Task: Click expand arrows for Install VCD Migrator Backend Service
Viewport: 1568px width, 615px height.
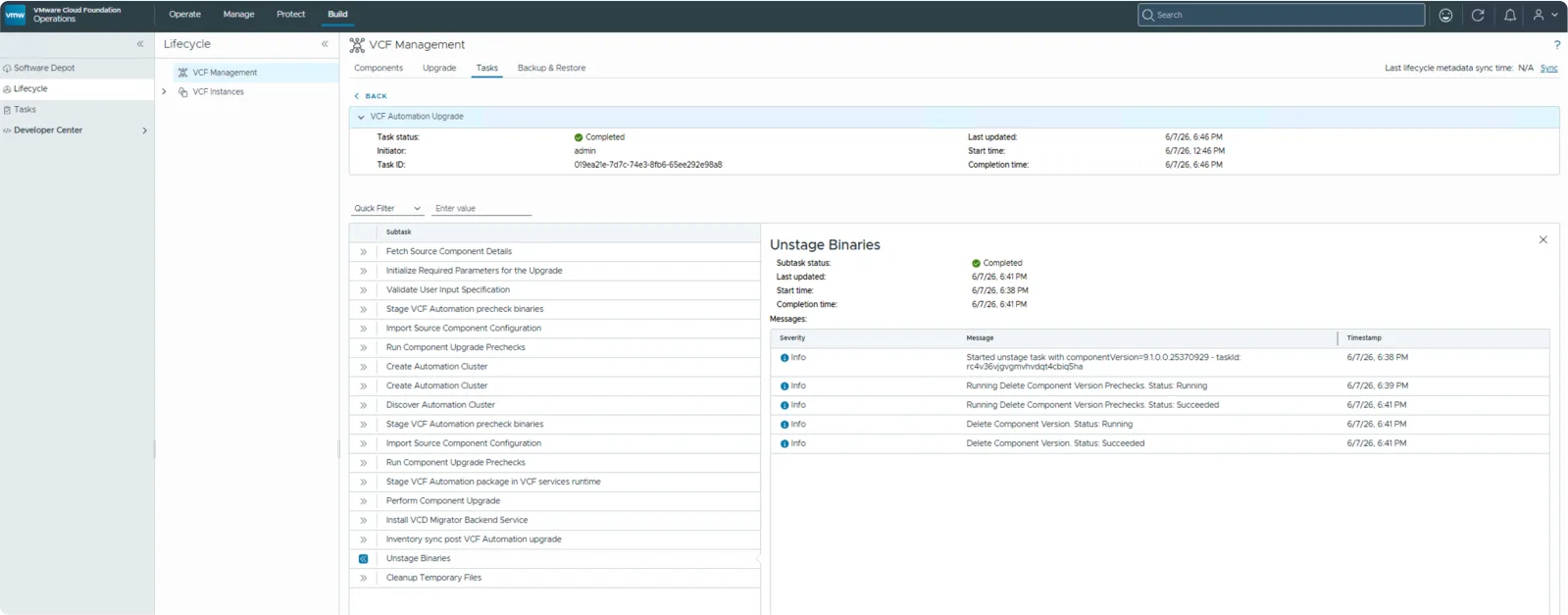Action: click(363, 521)
